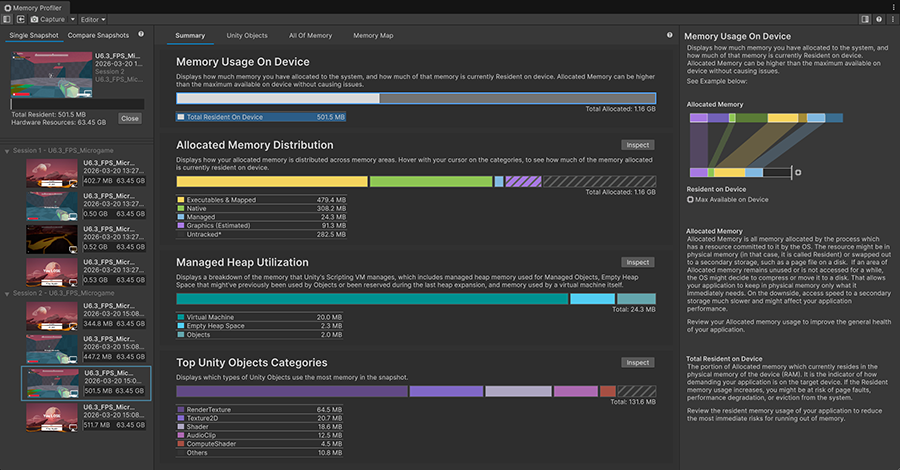Open the All Of Memory tab
The height and width of the screenshot is (470, 900).
[x=311, y=36]
